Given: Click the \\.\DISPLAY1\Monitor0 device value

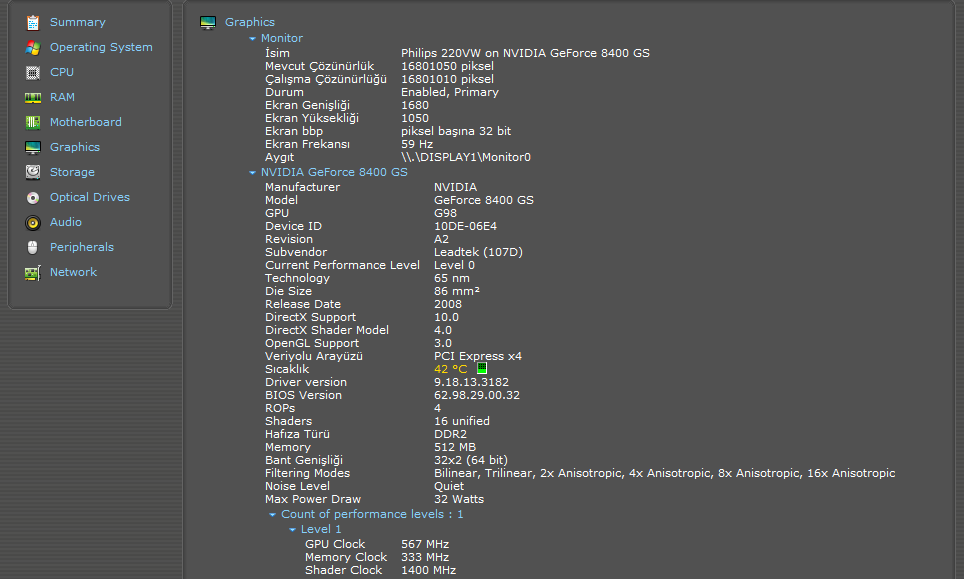Looking at the screenshot, I should coord(465,157).
